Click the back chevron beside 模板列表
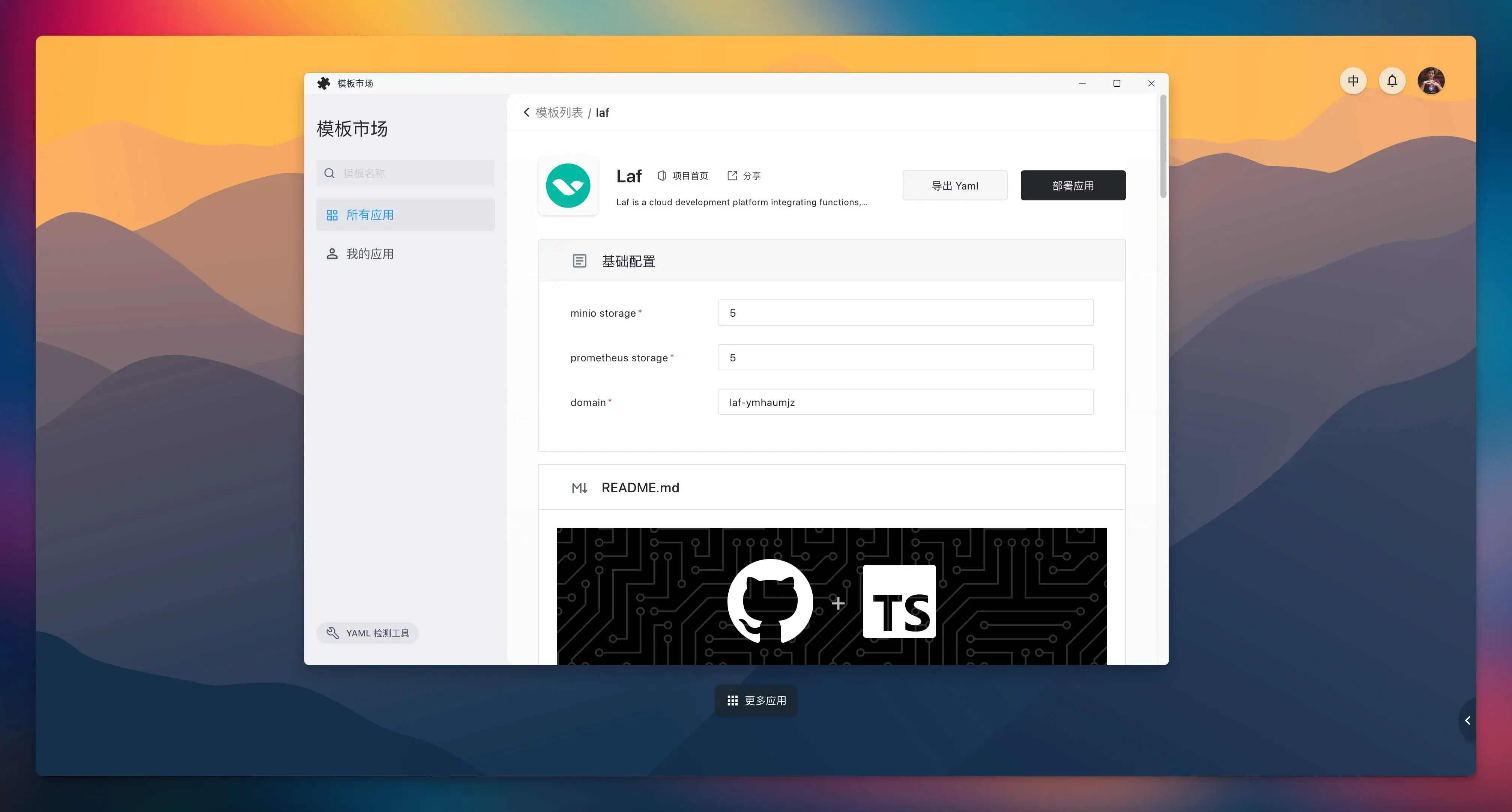This screenshot has width=1512, height=812. tap(526, 111)
